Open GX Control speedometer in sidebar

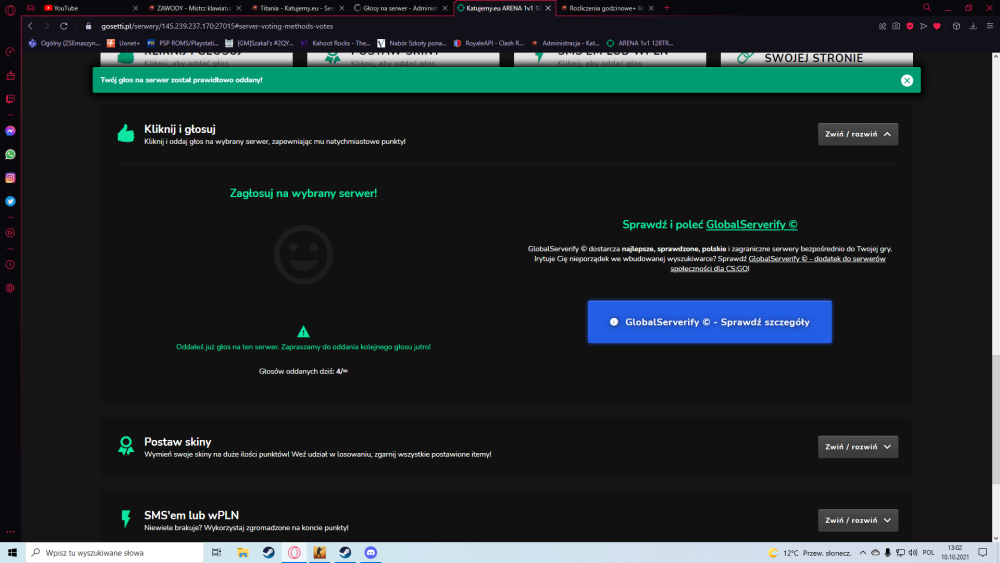click(x=10, y=52)
